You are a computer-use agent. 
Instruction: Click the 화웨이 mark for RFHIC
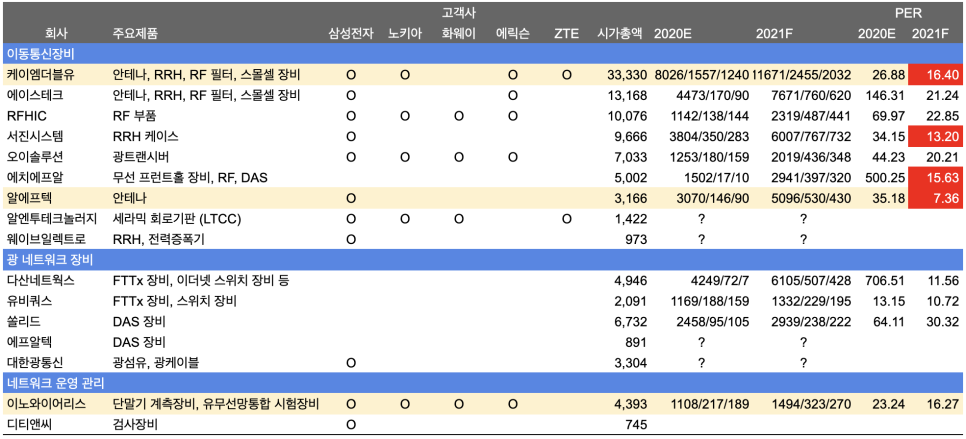[458, 116]
